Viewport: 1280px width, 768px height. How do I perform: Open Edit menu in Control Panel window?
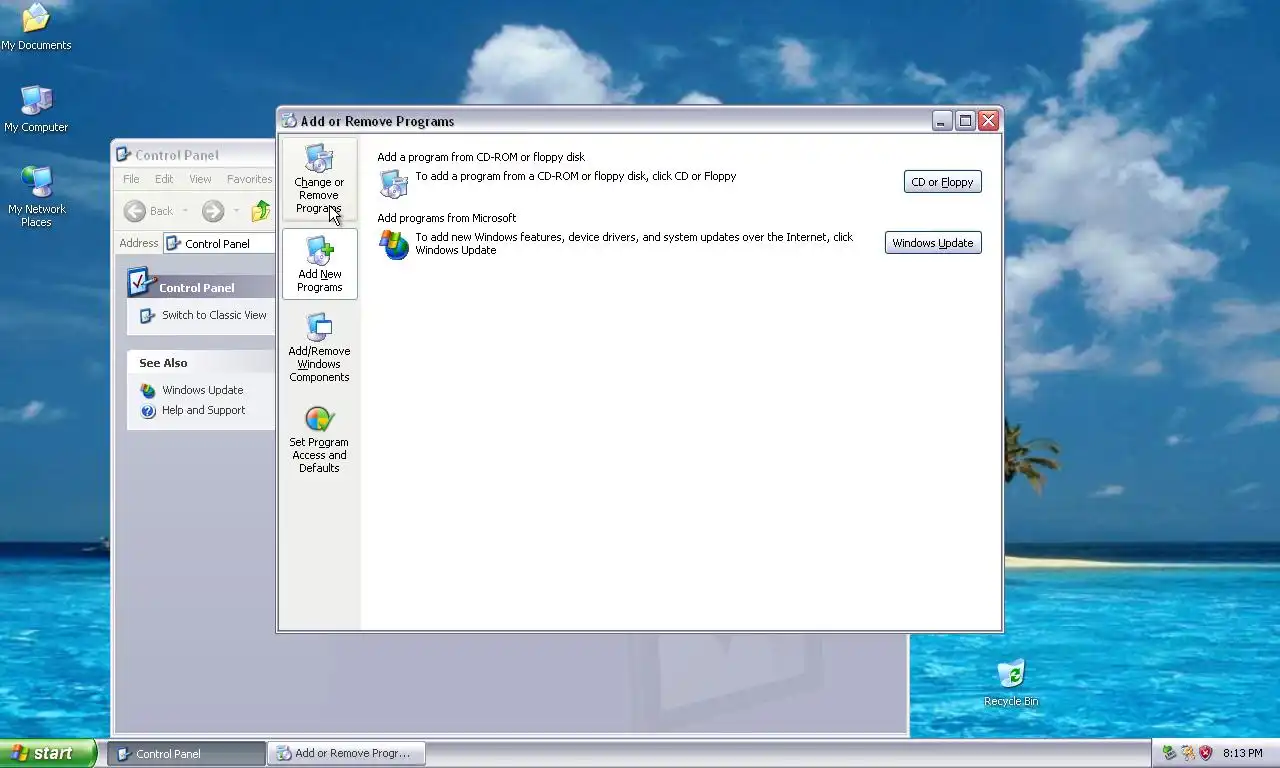pyautogui.click(x=164, y=179)
